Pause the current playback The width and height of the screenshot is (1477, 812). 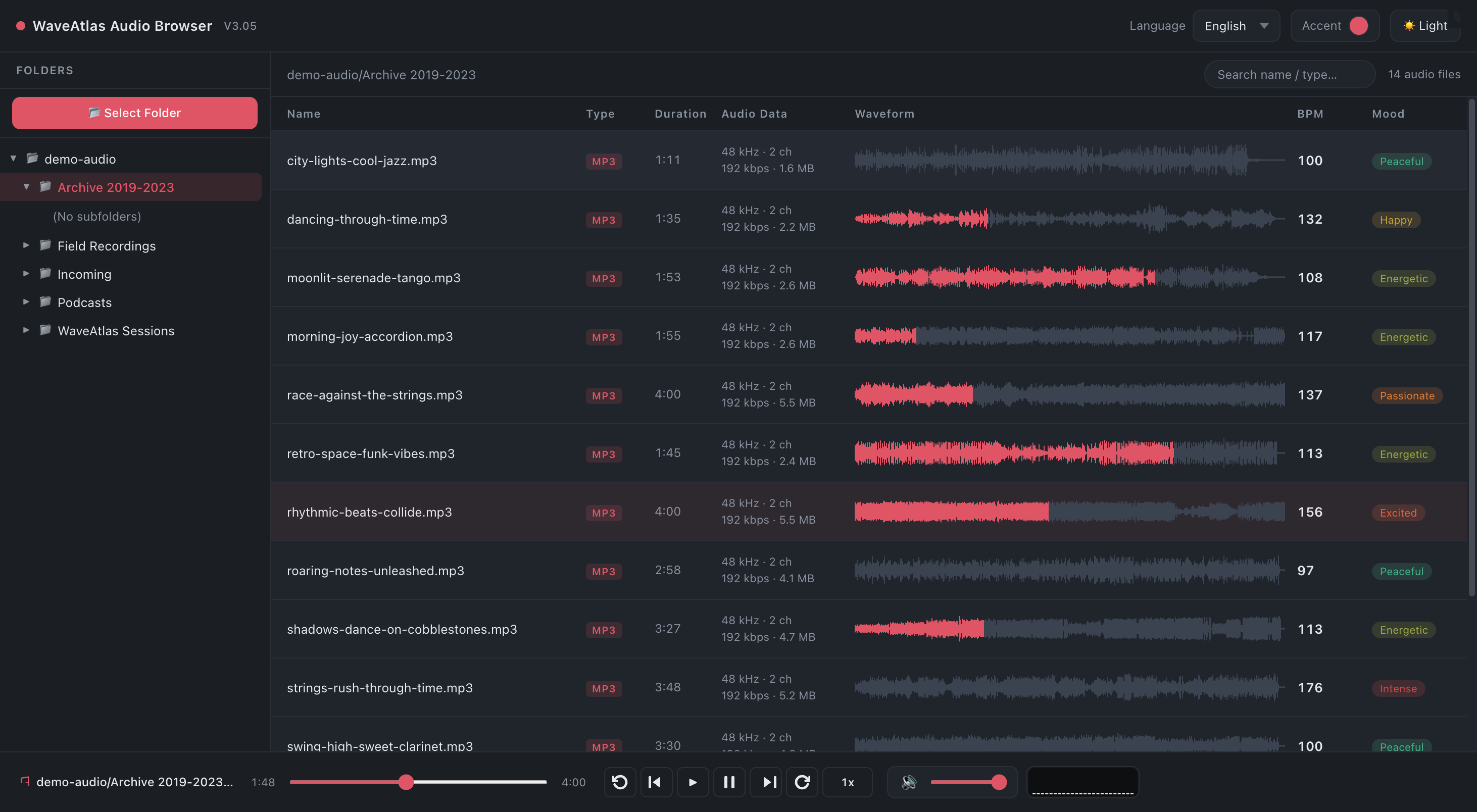[x=729, y=782]
